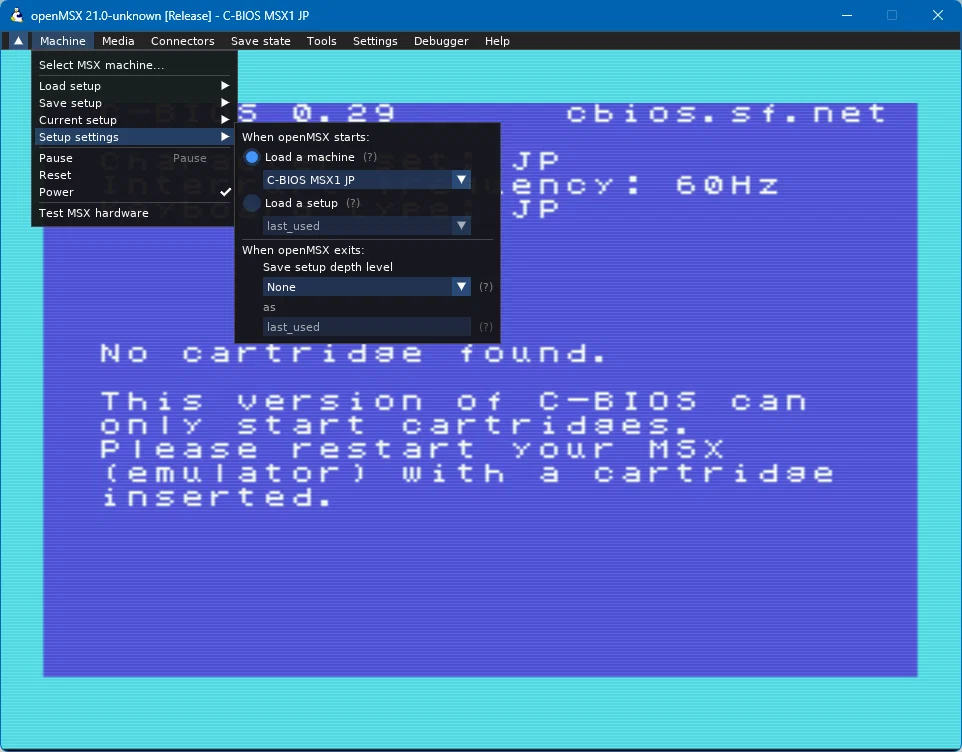
Task: Select the Load a machine radio button
Action: click(252, 157)
